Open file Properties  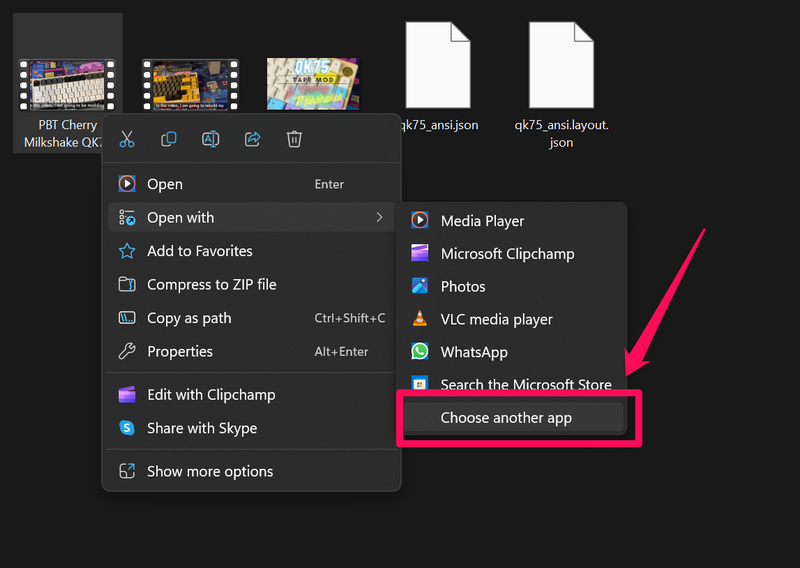(x=180, y=351)
